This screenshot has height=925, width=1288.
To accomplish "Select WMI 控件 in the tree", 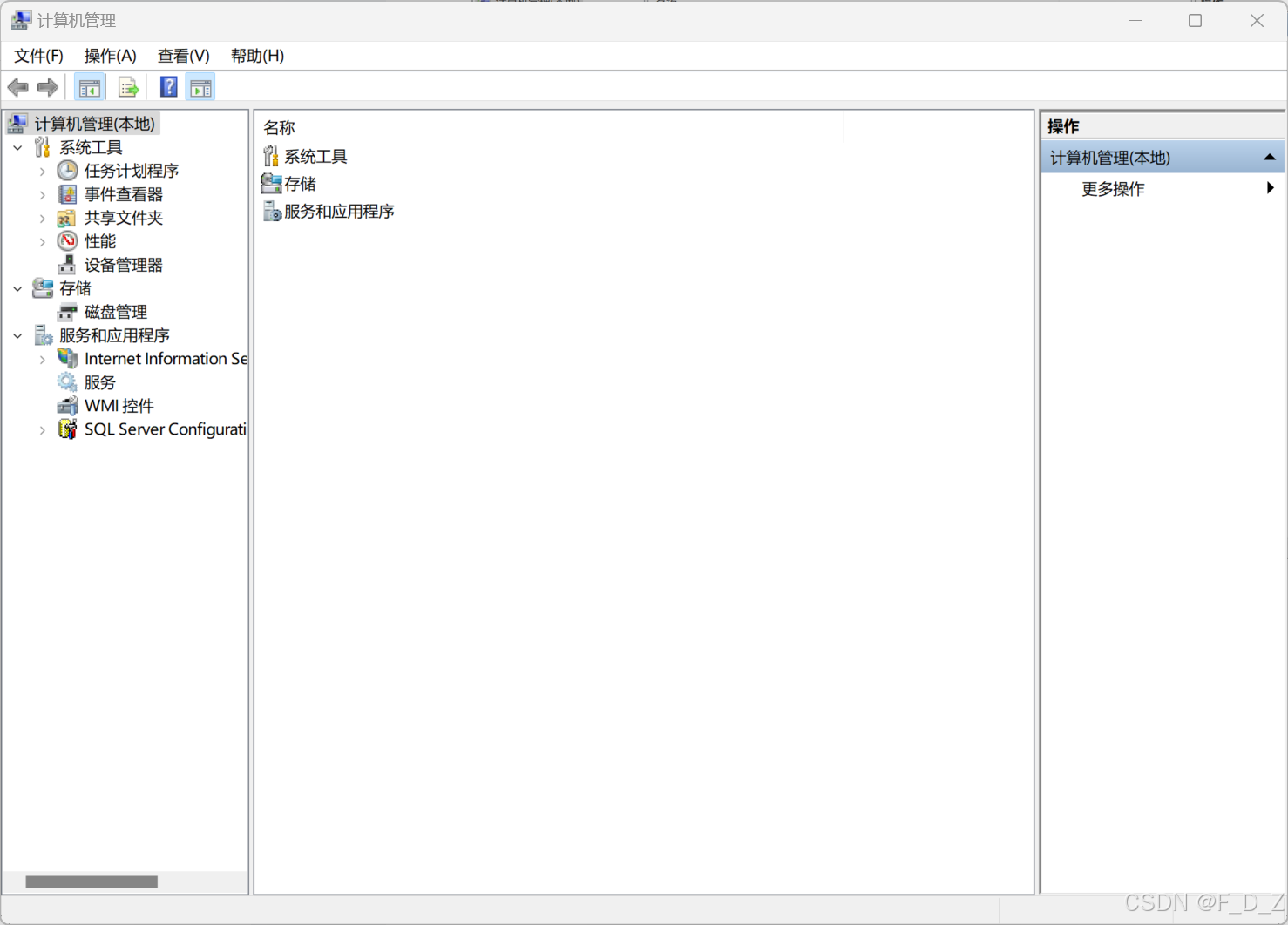I will pos(119,406).
